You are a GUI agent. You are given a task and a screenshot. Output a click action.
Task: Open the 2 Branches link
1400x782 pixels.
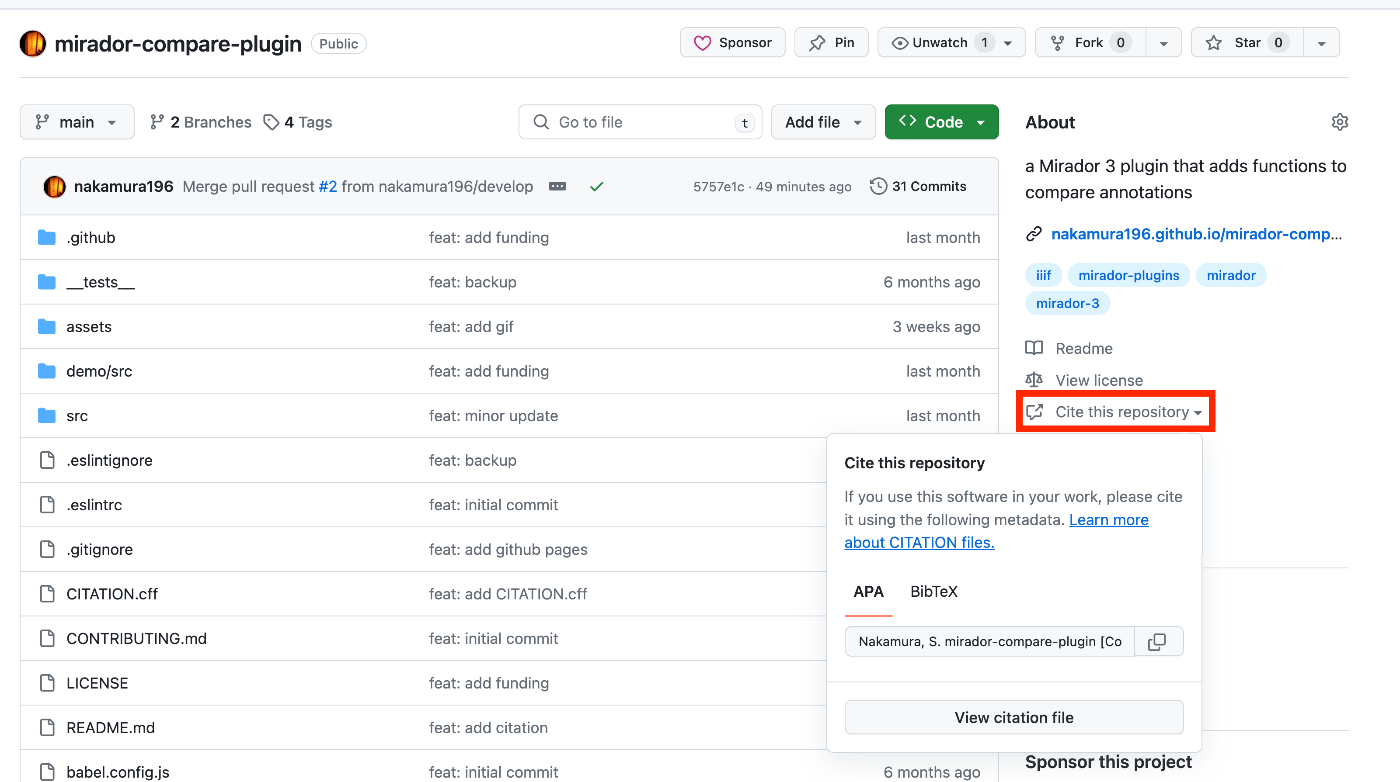pos(200,122)
